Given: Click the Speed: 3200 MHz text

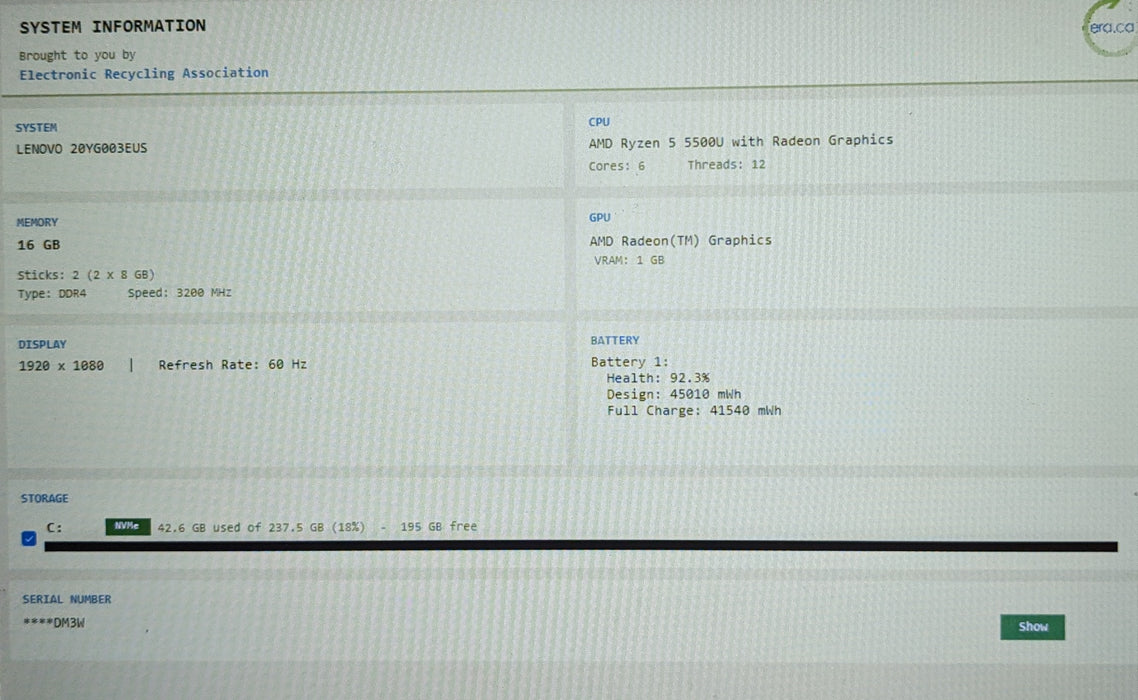Looking at the screenshot, I should tap(179, 293).
